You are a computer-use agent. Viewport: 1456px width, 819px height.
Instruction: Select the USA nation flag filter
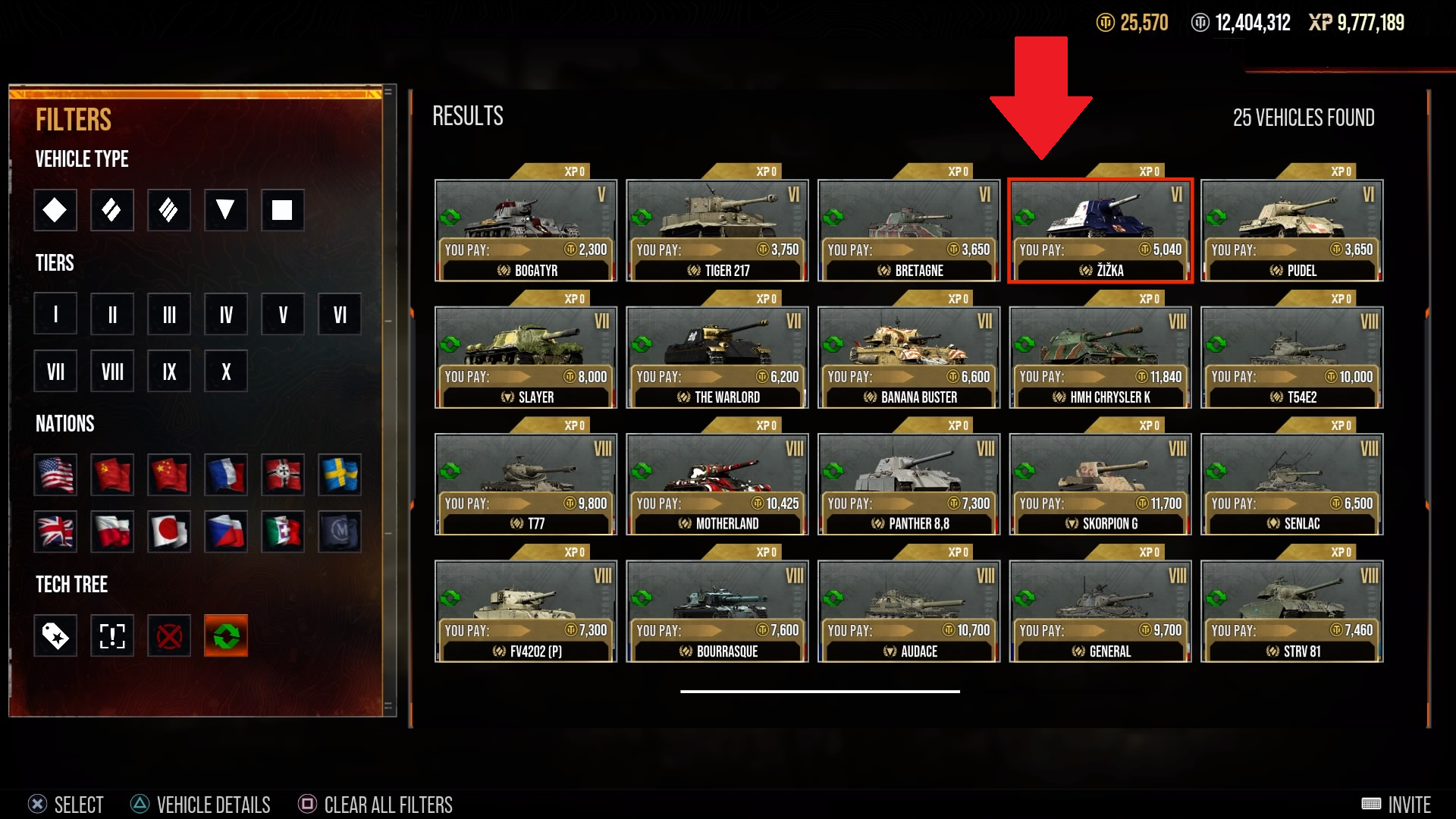click(55, 475)
